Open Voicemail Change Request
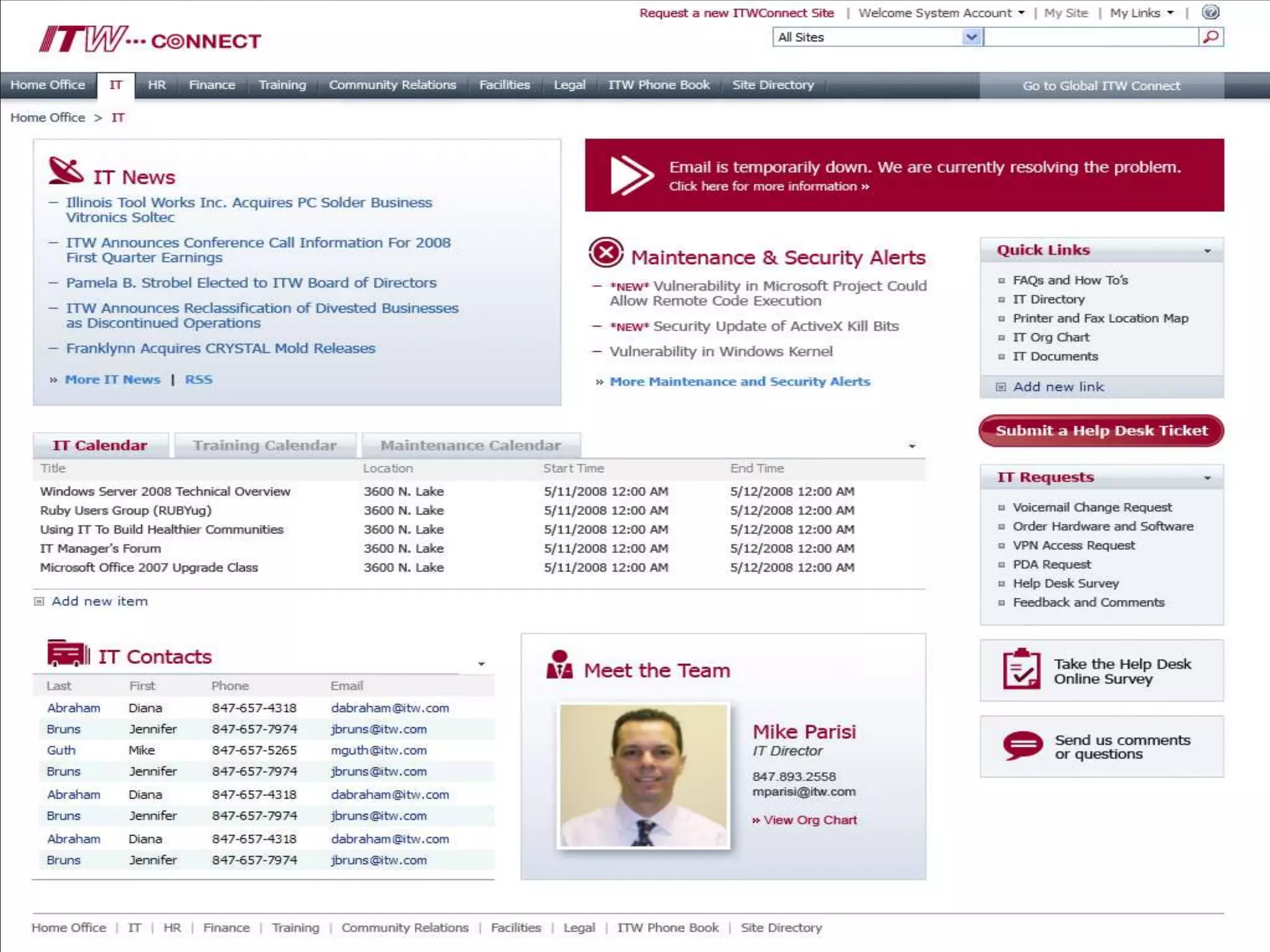The width and height of the screenshot is (1270, 952). (1092, 507)
